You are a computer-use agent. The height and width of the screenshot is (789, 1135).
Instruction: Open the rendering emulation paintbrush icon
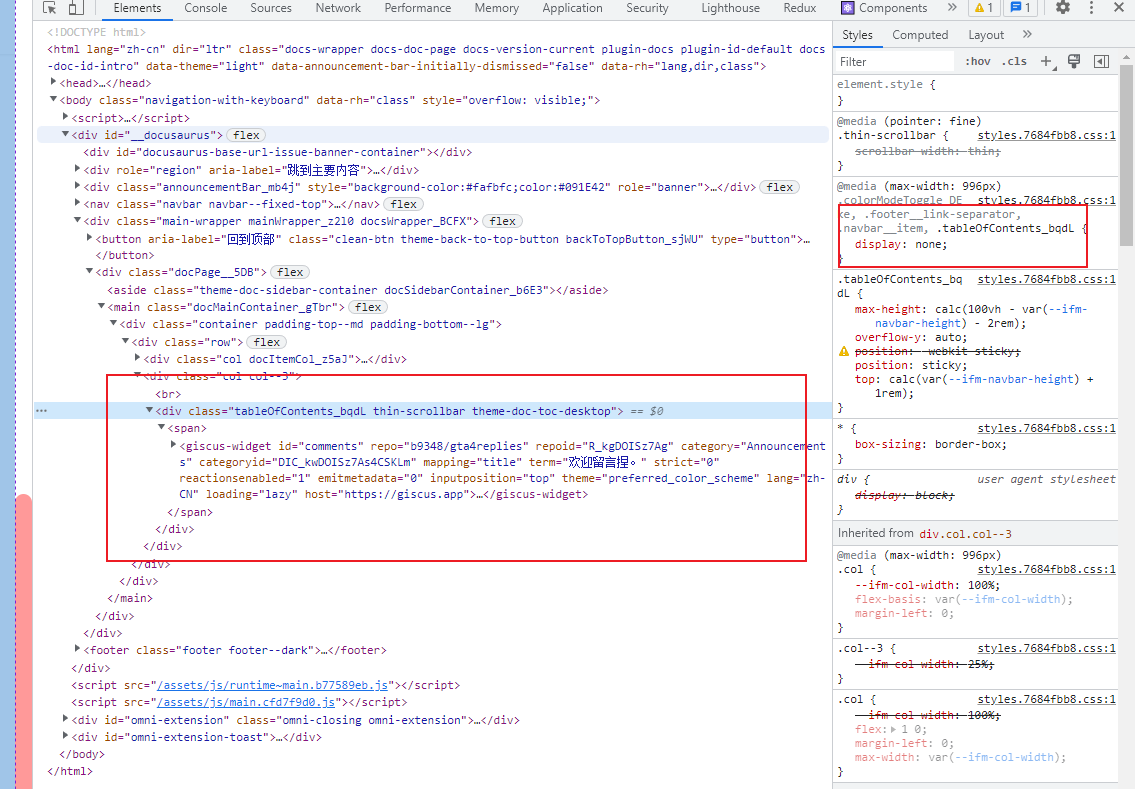(x=1074, y=61)
